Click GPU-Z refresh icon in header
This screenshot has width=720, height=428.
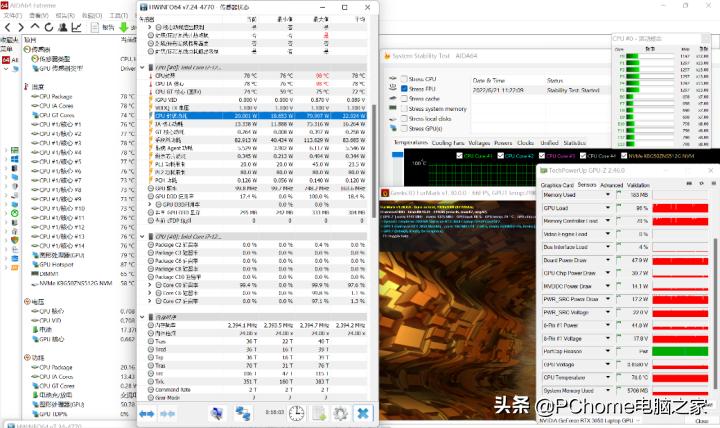click(x=701, y=183)
